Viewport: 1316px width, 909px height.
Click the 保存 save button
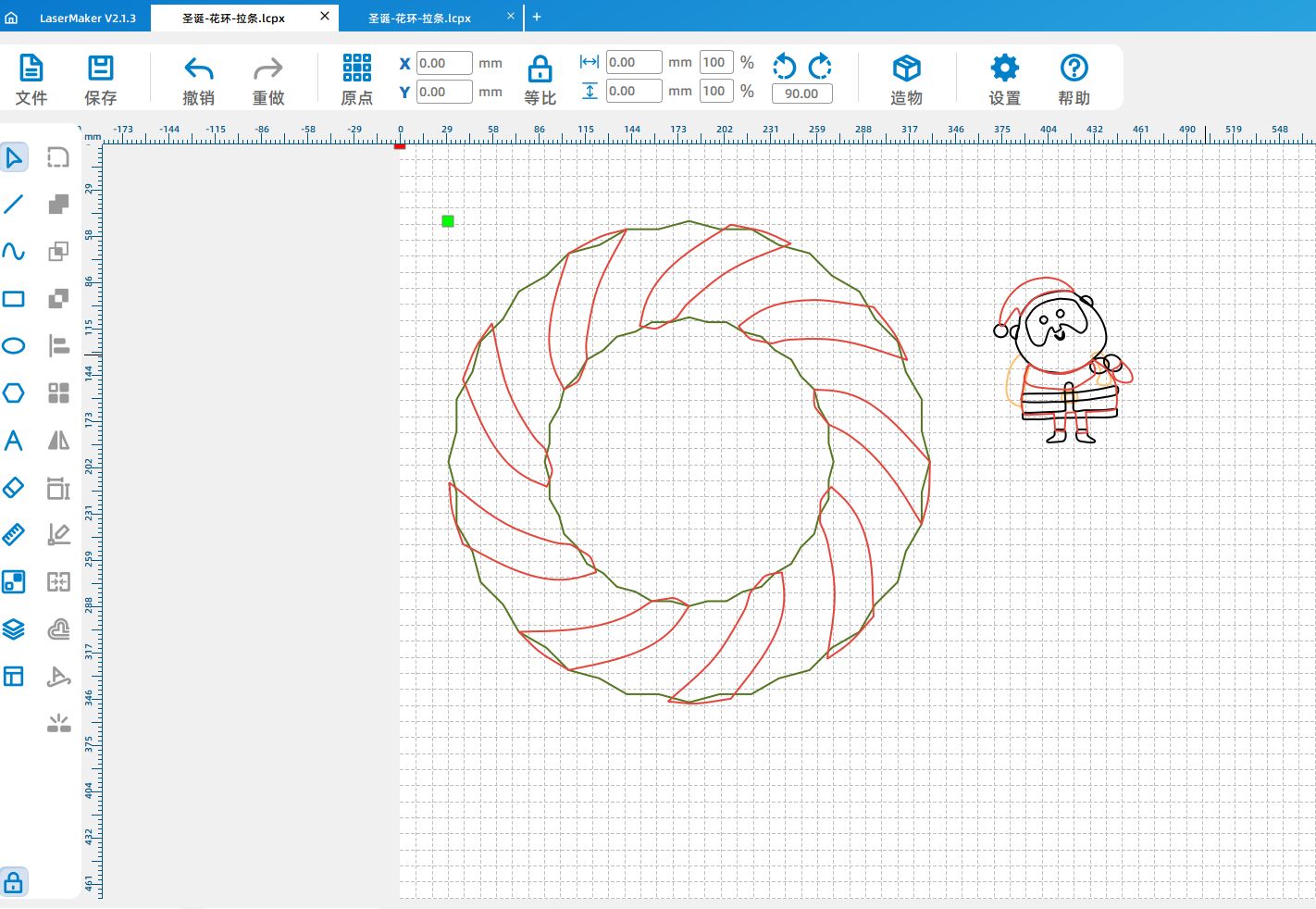click(x=100, y=80)
